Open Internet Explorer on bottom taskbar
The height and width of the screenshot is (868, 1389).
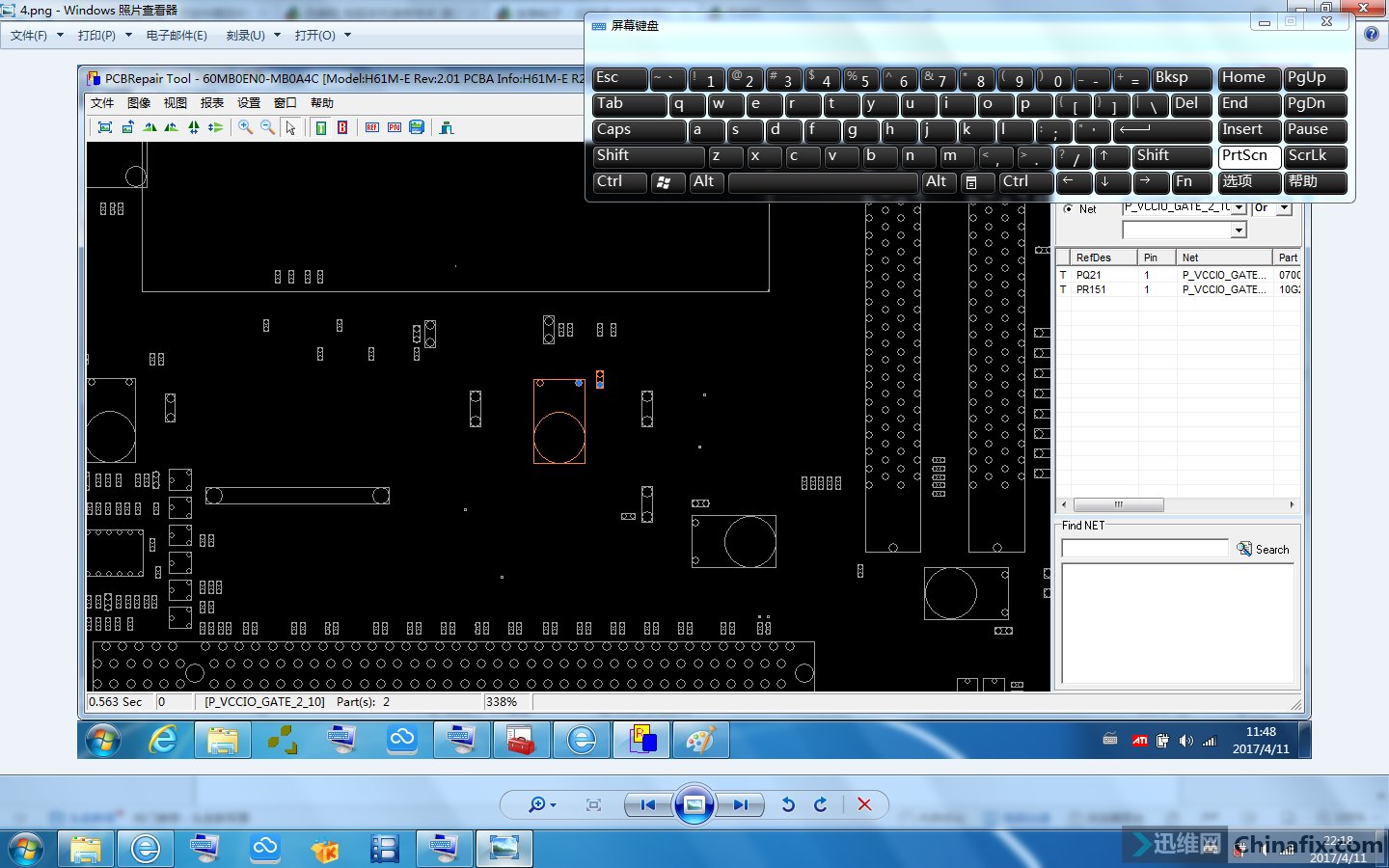click(146, 849)
